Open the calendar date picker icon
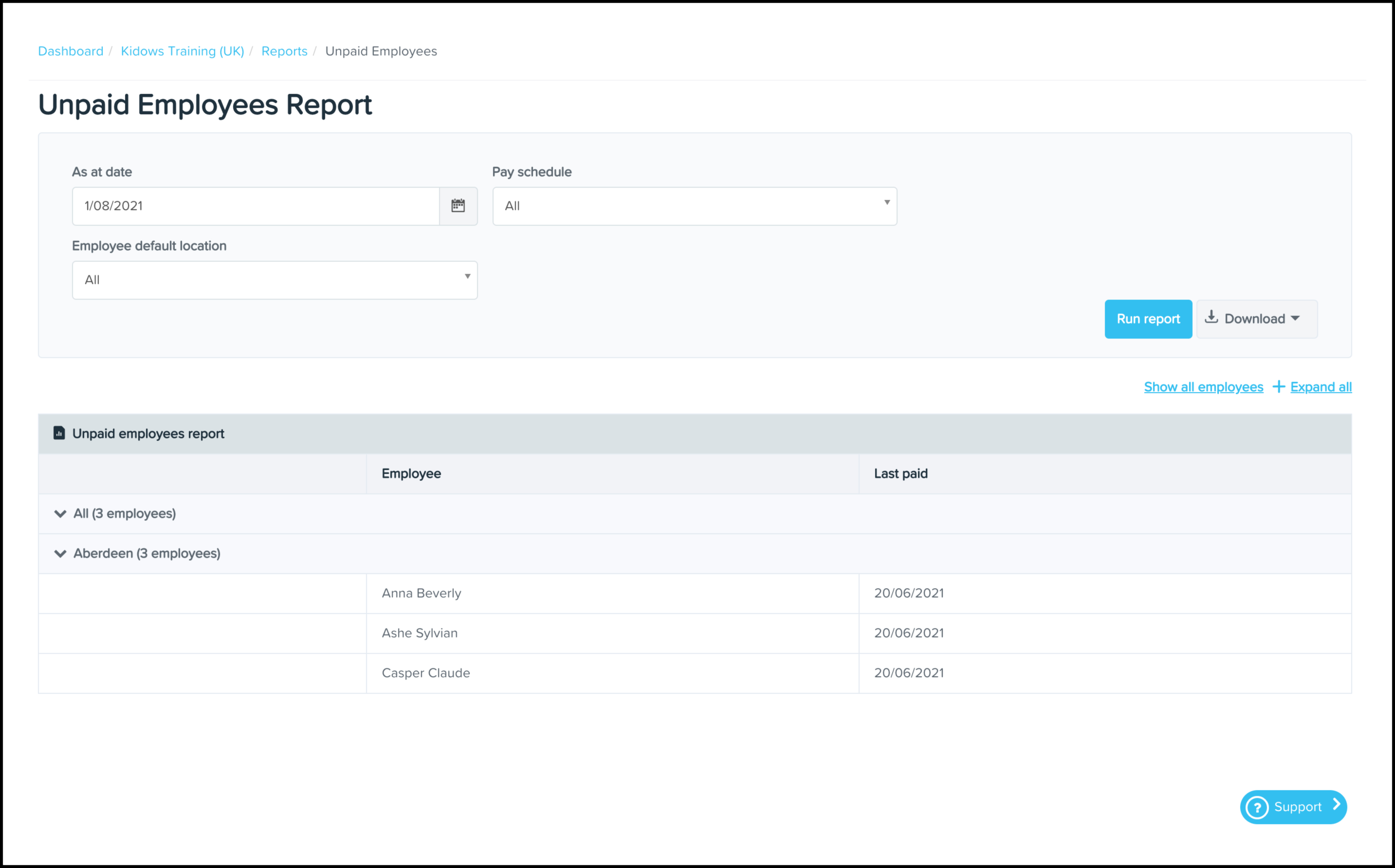Image resolution: width=1395 pixels, height=868 pixels. point(458,205)
